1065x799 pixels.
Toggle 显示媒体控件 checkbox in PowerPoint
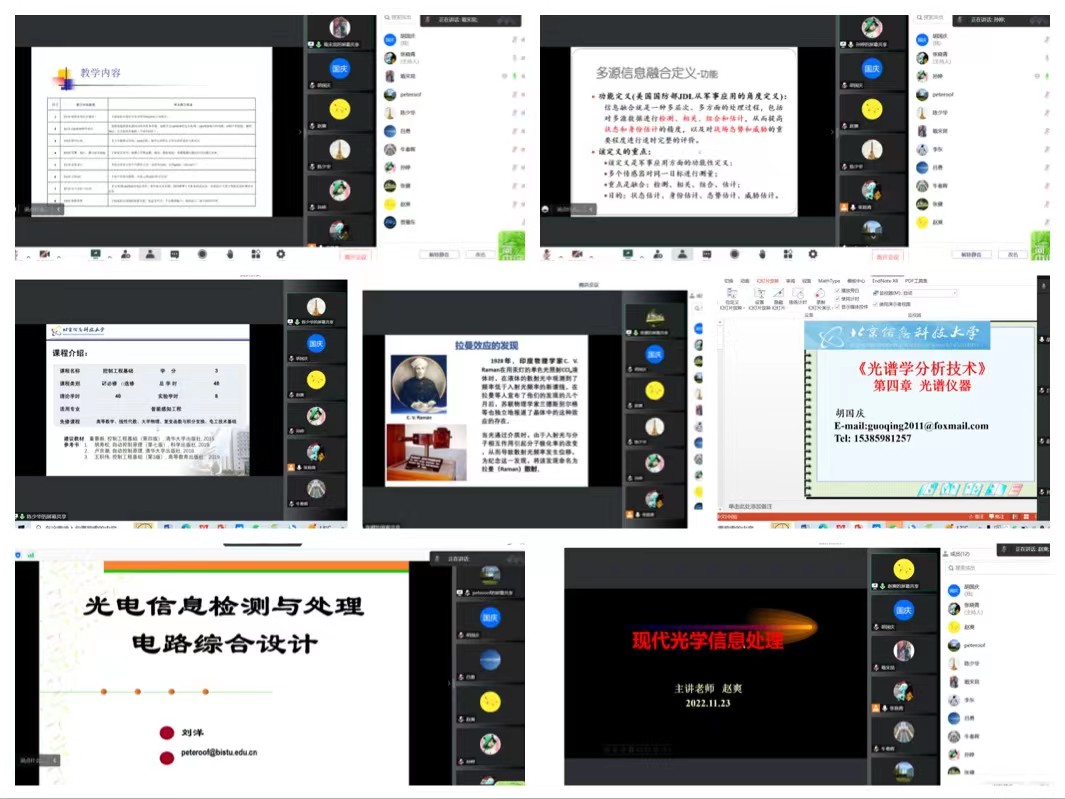837,306
